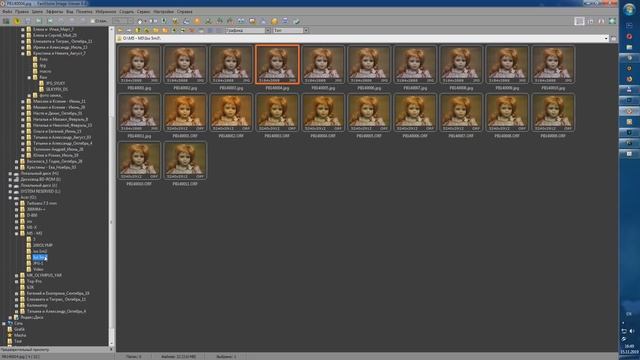The image size is (640, 360).
Task: Click the clock in the vertical taskbar
Action: click(629, 349)
